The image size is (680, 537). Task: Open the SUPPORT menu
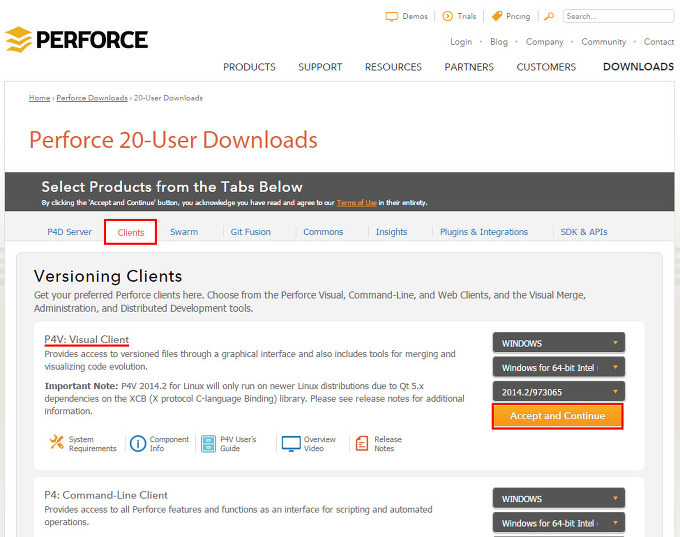click(320, 67)
